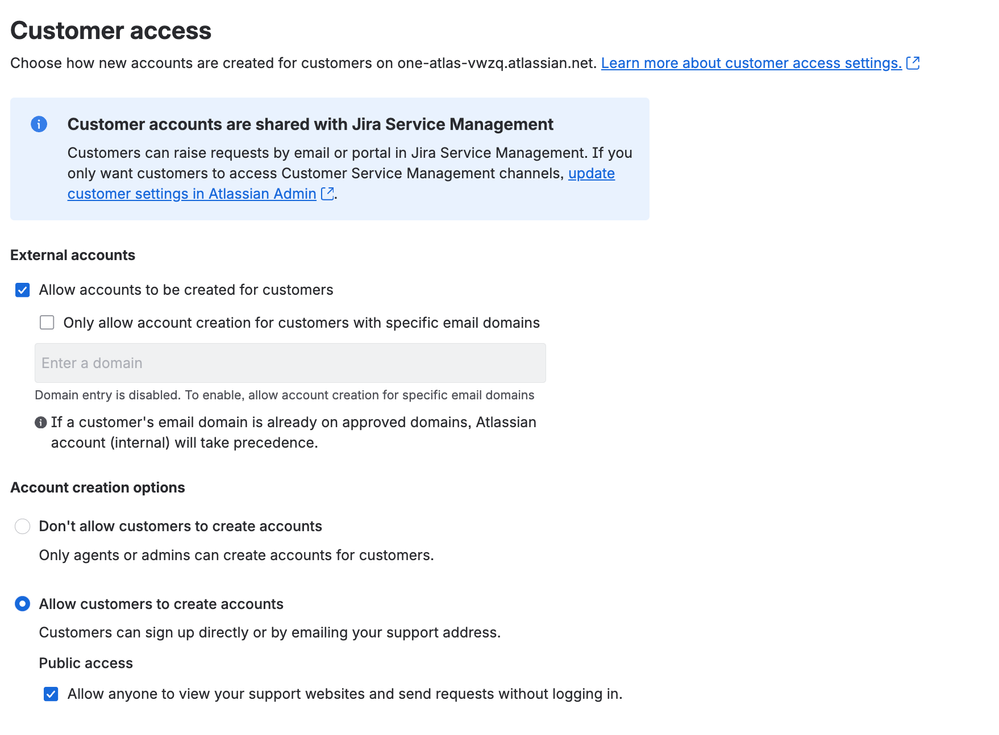Click external link icon after access settings link

(913, 63)
